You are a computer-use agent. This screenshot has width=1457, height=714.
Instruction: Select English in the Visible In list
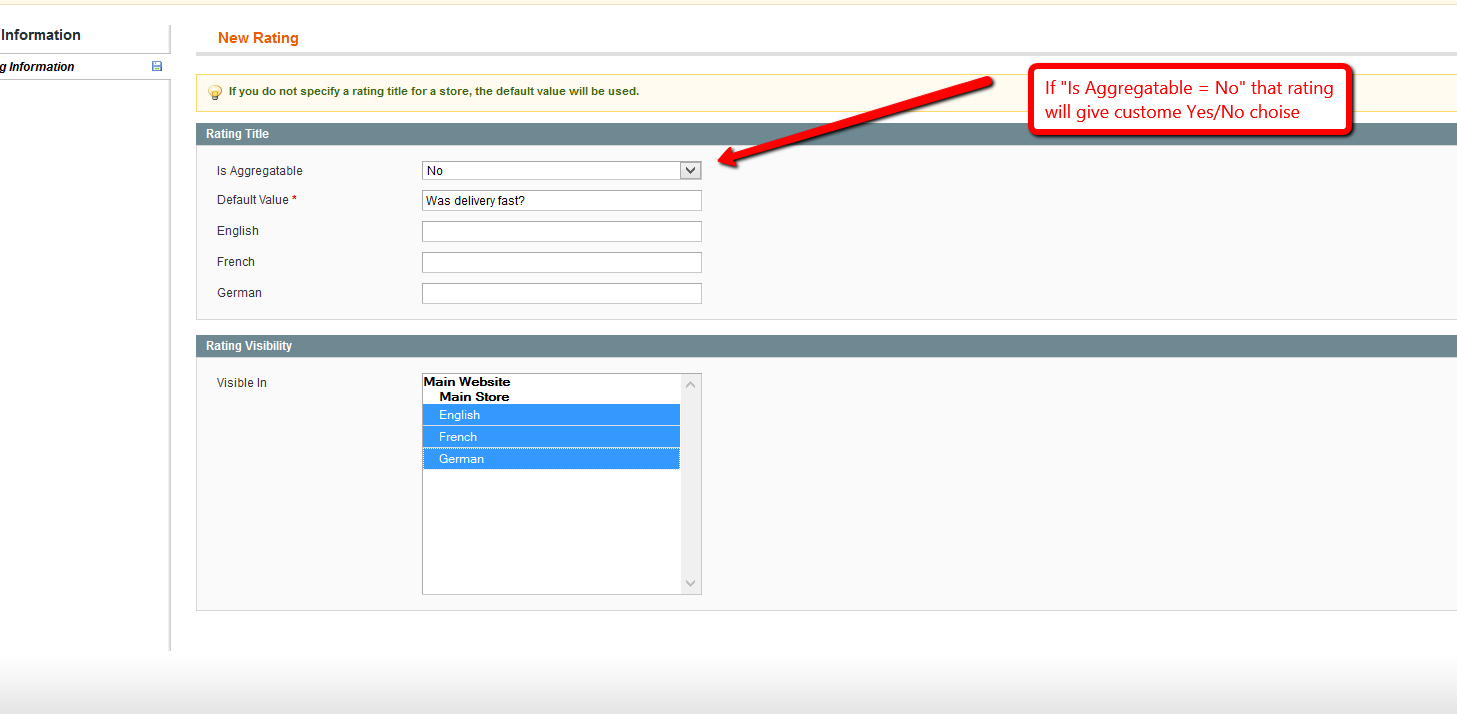[x=551, y=415]
